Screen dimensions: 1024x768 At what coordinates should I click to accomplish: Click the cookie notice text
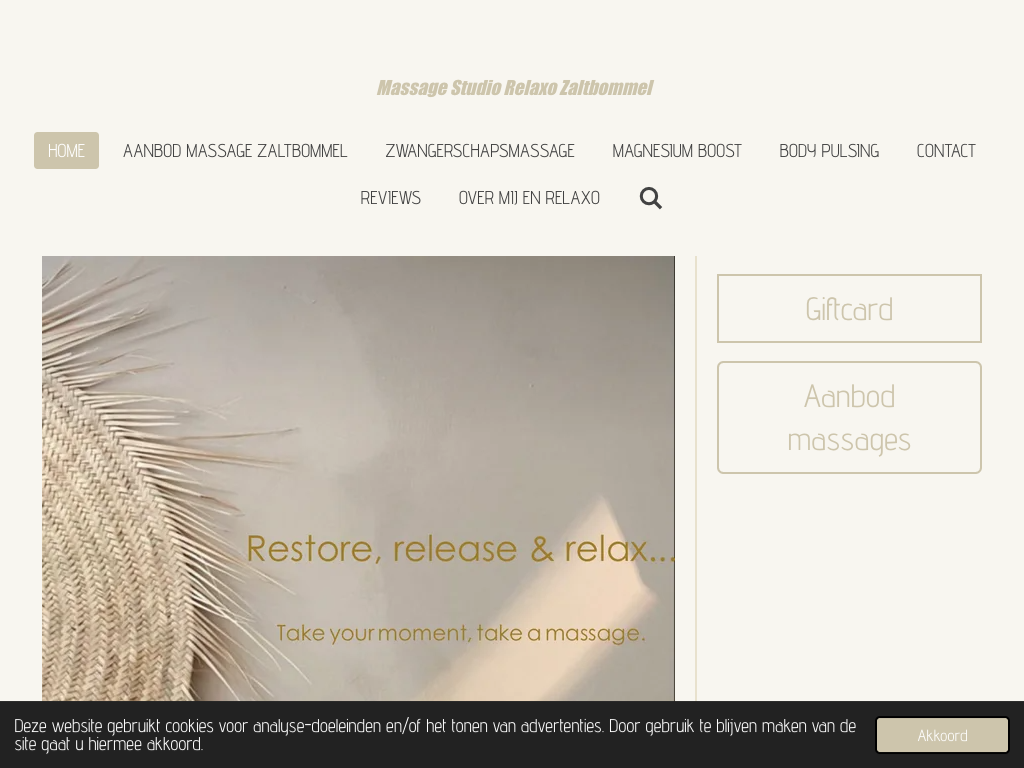point(435,735)
